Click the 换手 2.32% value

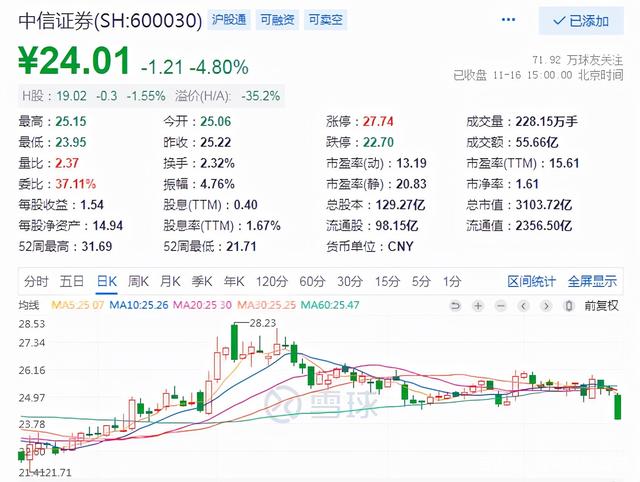[217, 163]
